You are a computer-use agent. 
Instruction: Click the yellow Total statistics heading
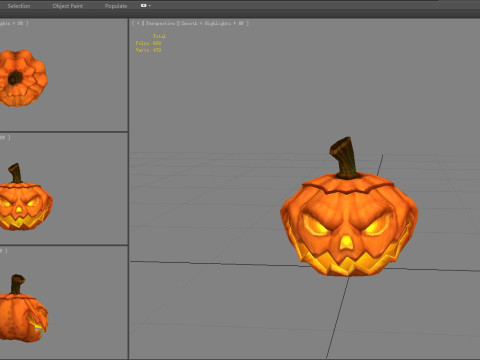159,36
